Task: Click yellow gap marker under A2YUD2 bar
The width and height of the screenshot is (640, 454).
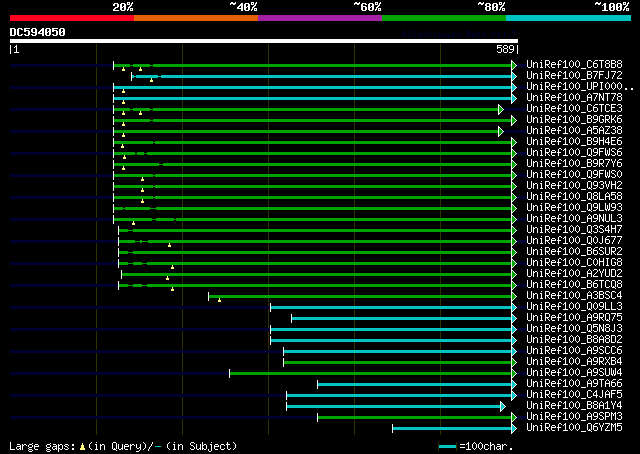Action: tap(167, 278)
